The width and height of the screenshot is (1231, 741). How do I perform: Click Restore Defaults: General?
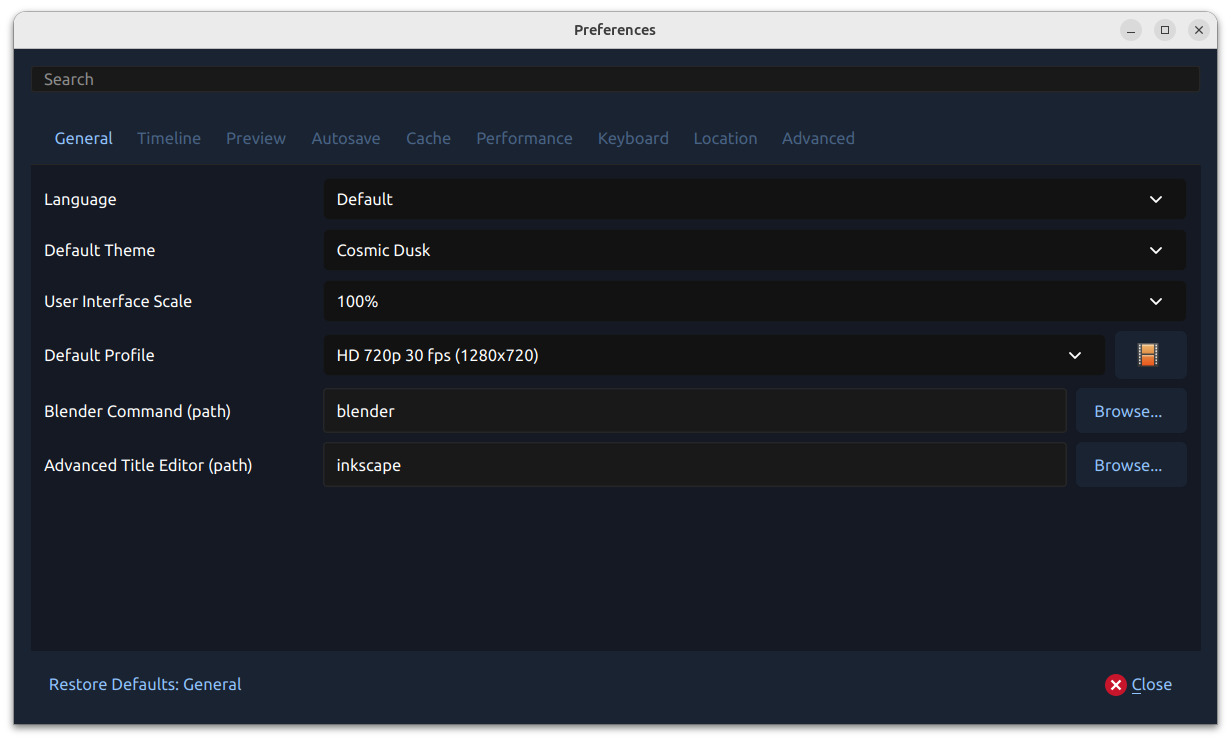tap(145, 684)
